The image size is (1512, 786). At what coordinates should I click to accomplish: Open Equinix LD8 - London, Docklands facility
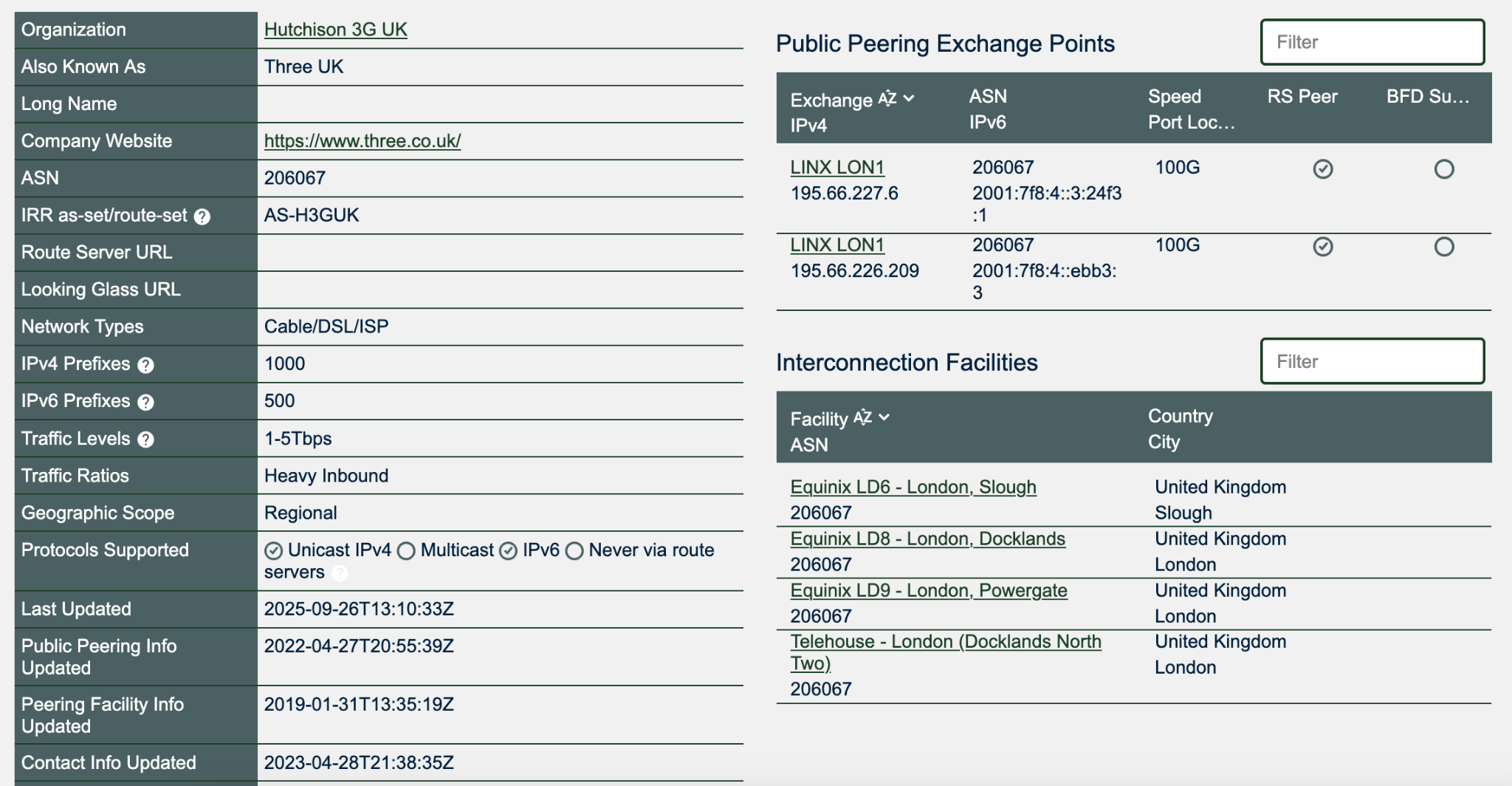[927, 539]
